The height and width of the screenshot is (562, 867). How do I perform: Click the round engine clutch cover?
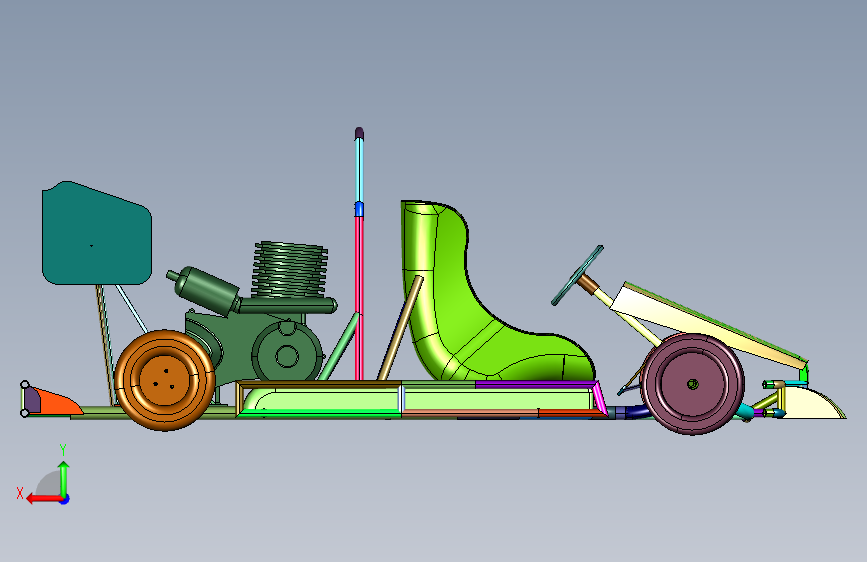(x=287, y=356)
